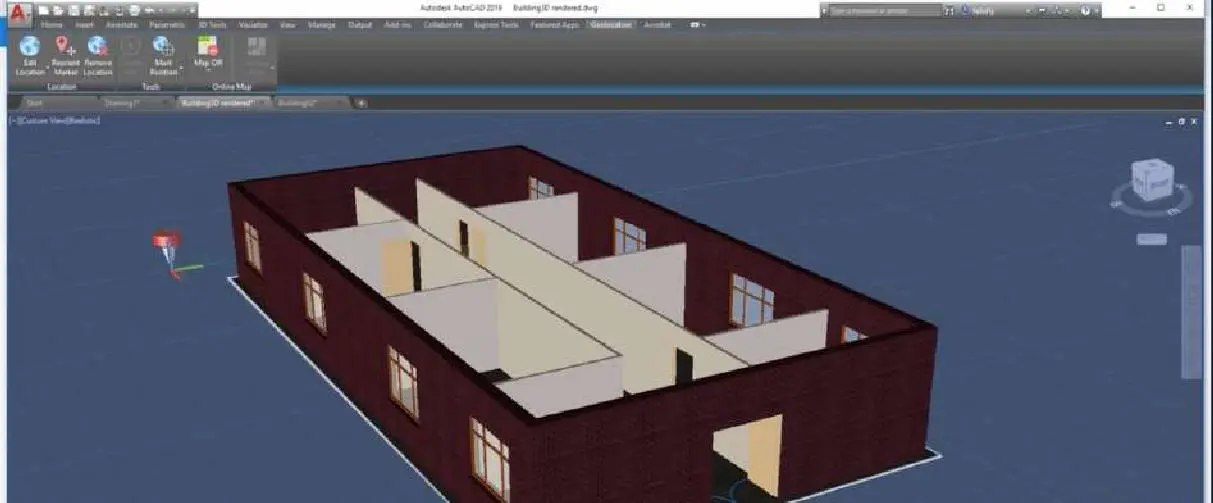Click Plot printer icon in quick access toolbar
This screenshot has height=503, width=1213.
point(133,9)
